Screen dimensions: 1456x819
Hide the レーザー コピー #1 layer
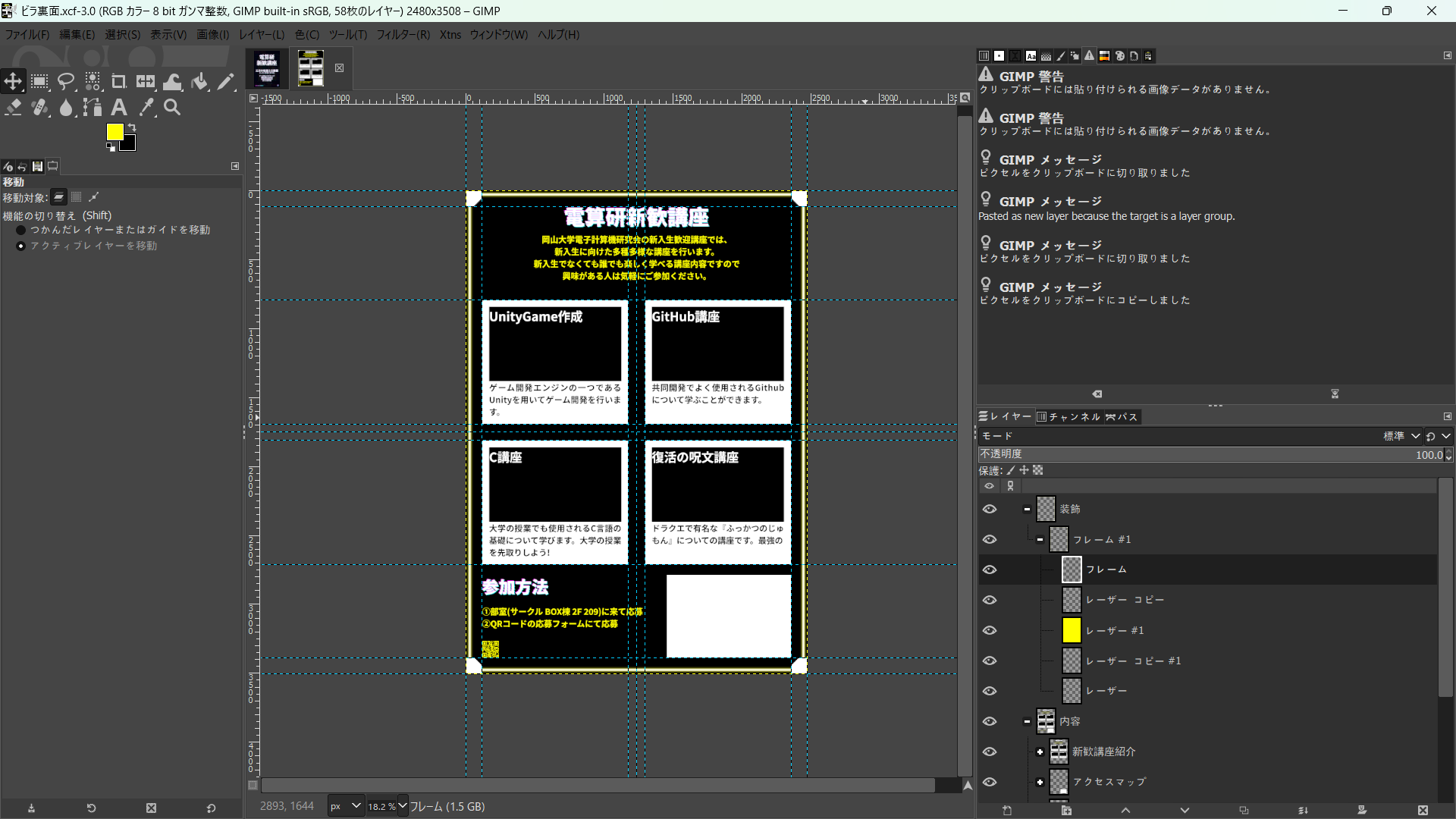click(x=990, y=661)
